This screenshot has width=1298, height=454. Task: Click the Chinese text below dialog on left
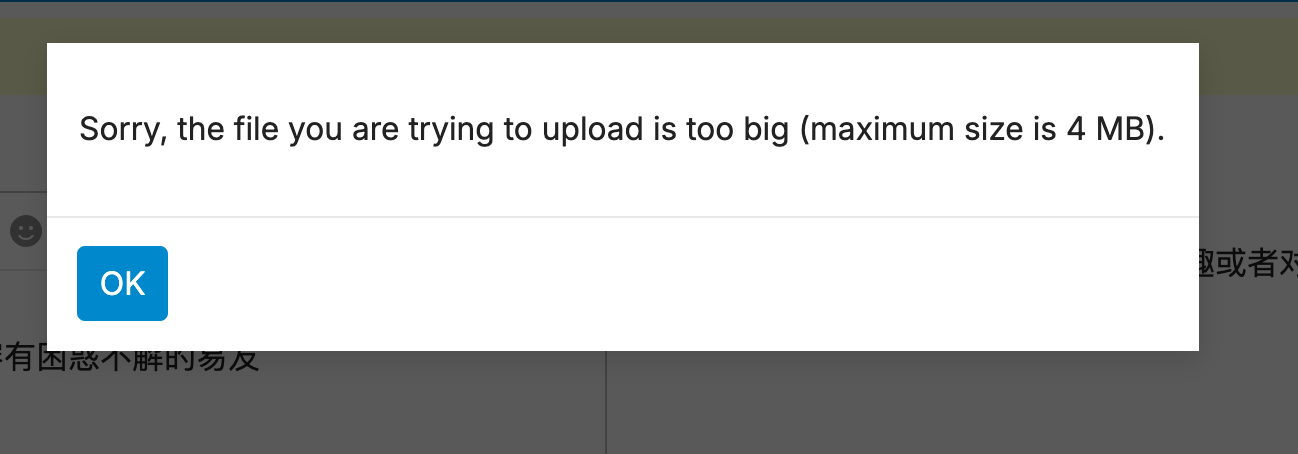click(130, 360)
